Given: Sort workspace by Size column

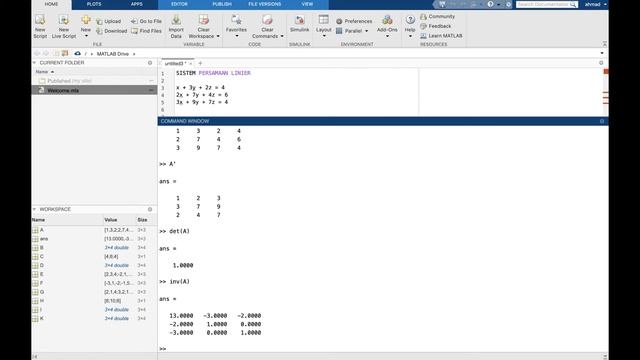Looking at the screenshot, I should click(142, 220).
